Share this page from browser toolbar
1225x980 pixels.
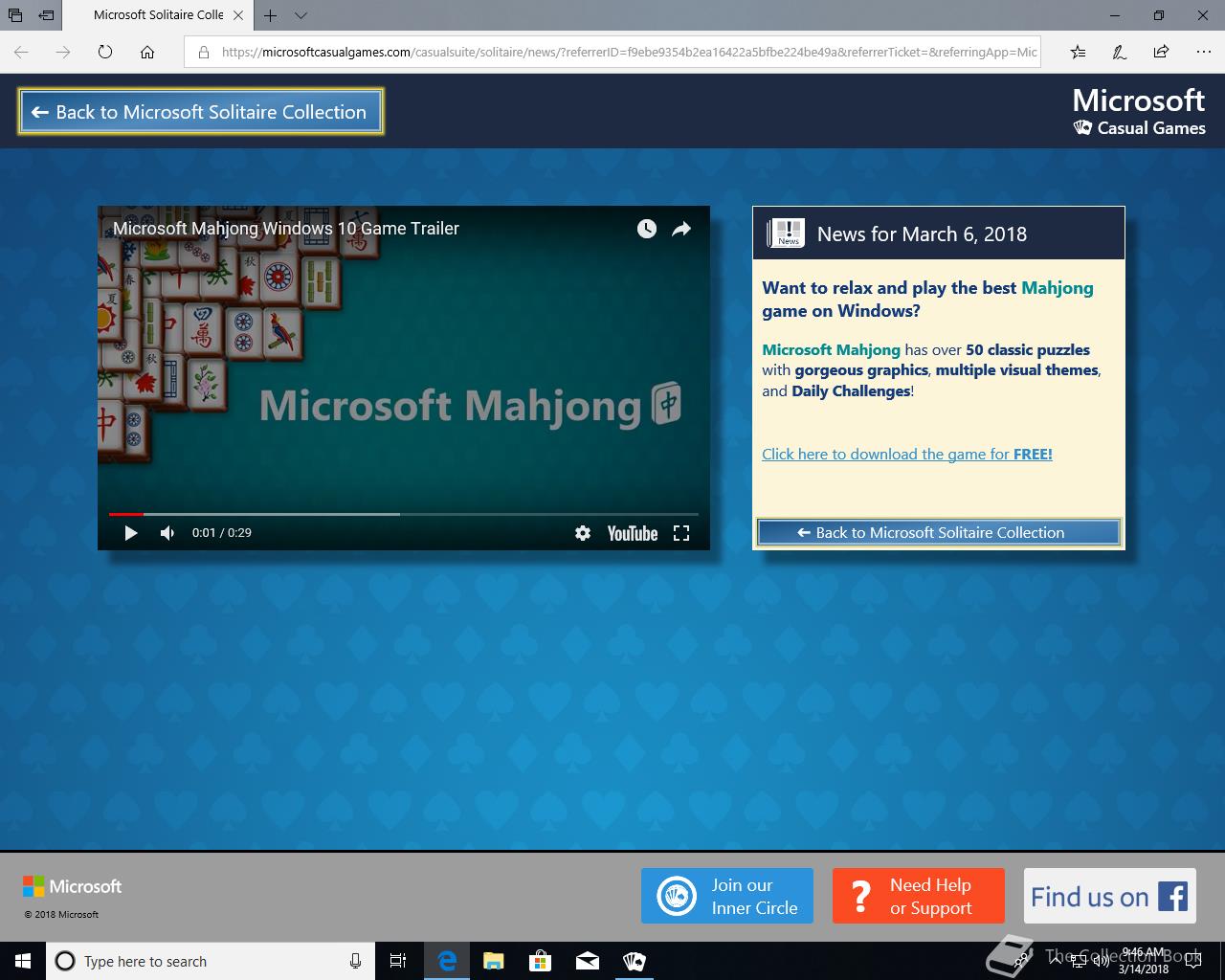click(x=1161, y=52)
